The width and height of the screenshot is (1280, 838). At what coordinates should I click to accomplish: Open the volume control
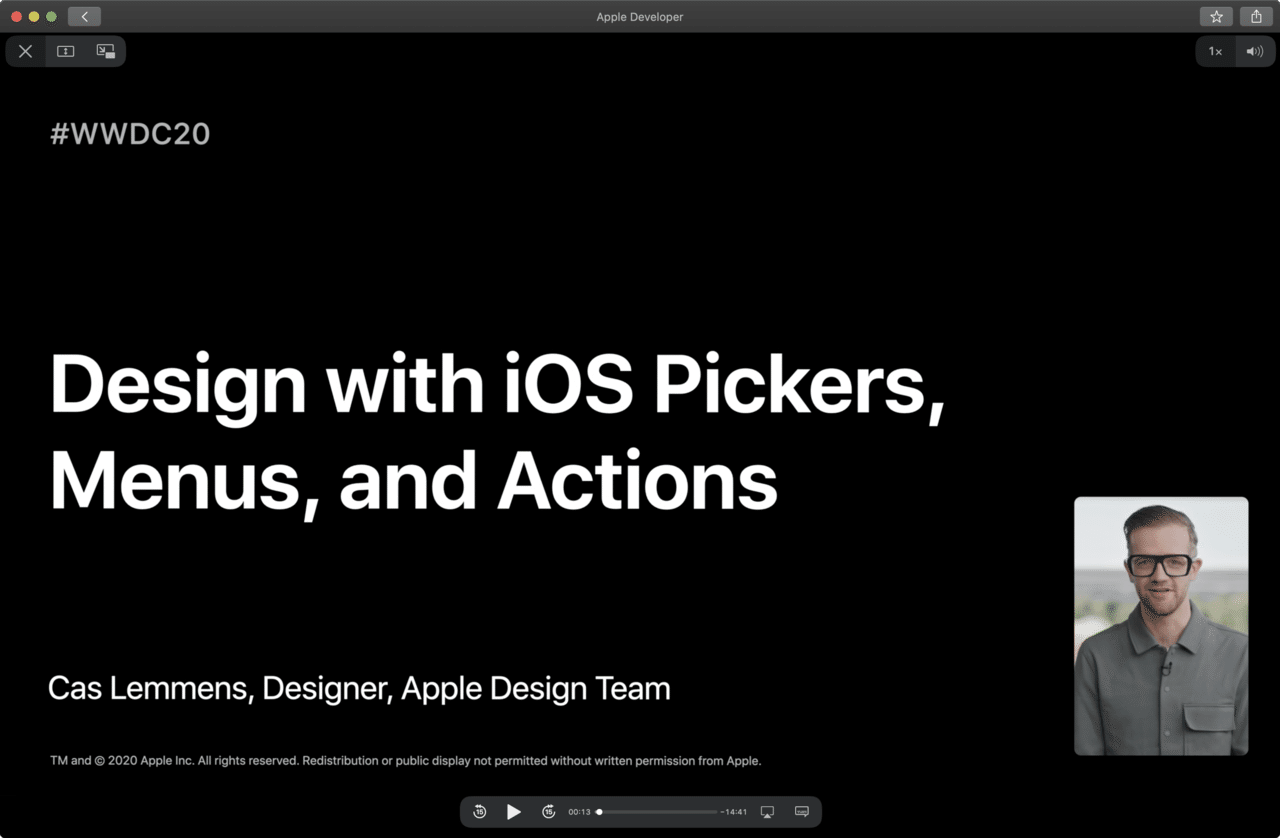pos(1254,51)
